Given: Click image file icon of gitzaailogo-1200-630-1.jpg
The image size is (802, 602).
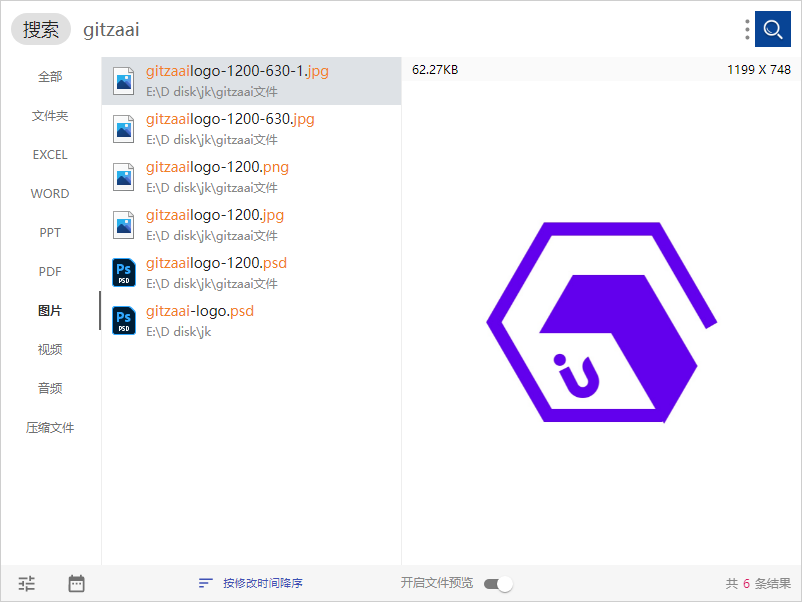Looking at the screenshot, I should pyautogui.click(x=124, y=81).
